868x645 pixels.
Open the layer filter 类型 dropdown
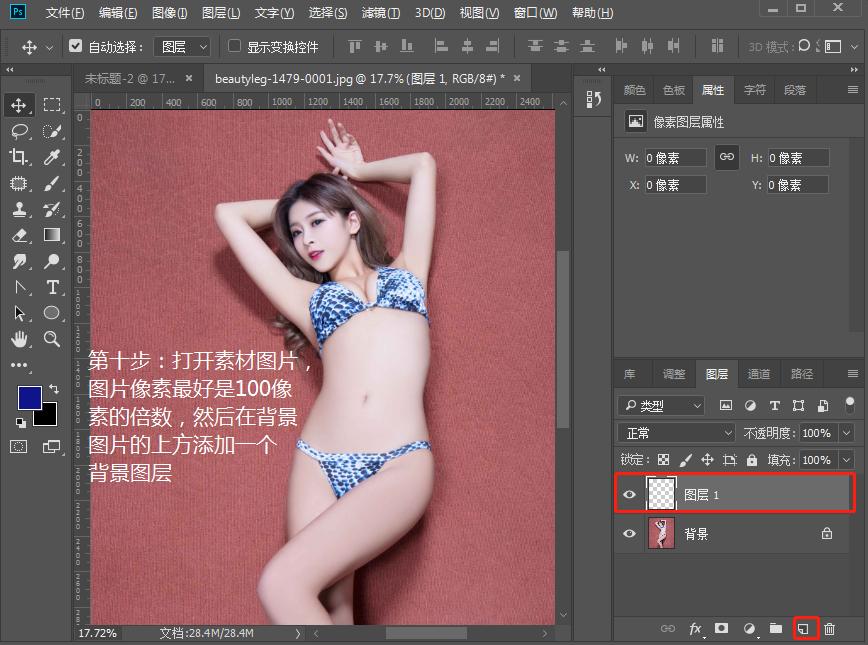pyautogui.click(x=660, y=405)
